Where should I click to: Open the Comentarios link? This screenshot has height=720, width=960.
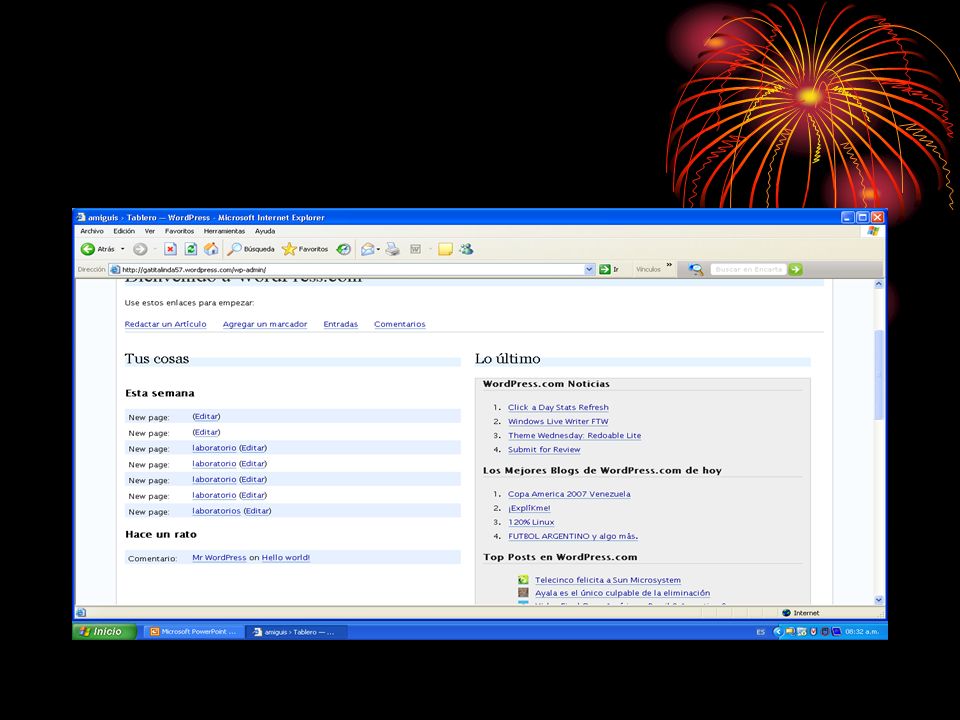[400, 324]
